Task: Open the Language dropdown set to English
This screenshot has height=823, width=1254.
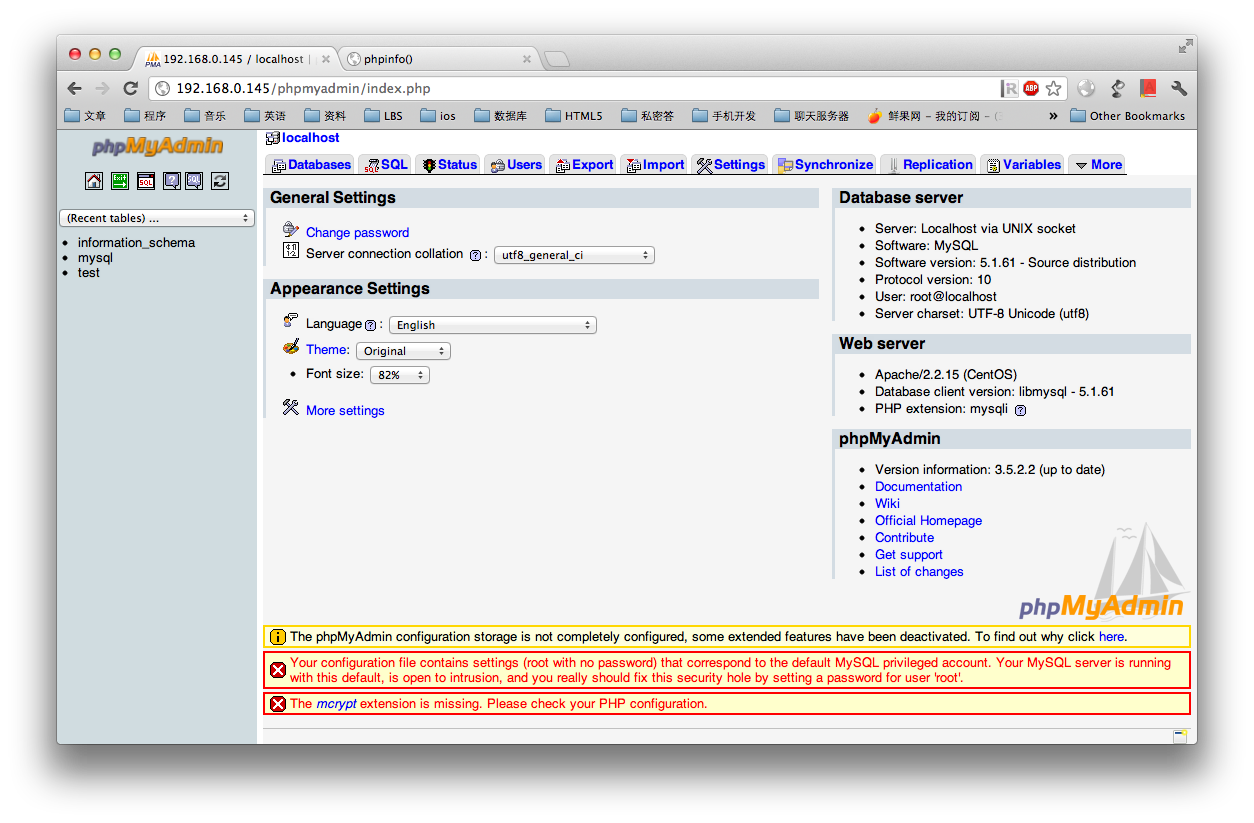Action: click(493, 325)
